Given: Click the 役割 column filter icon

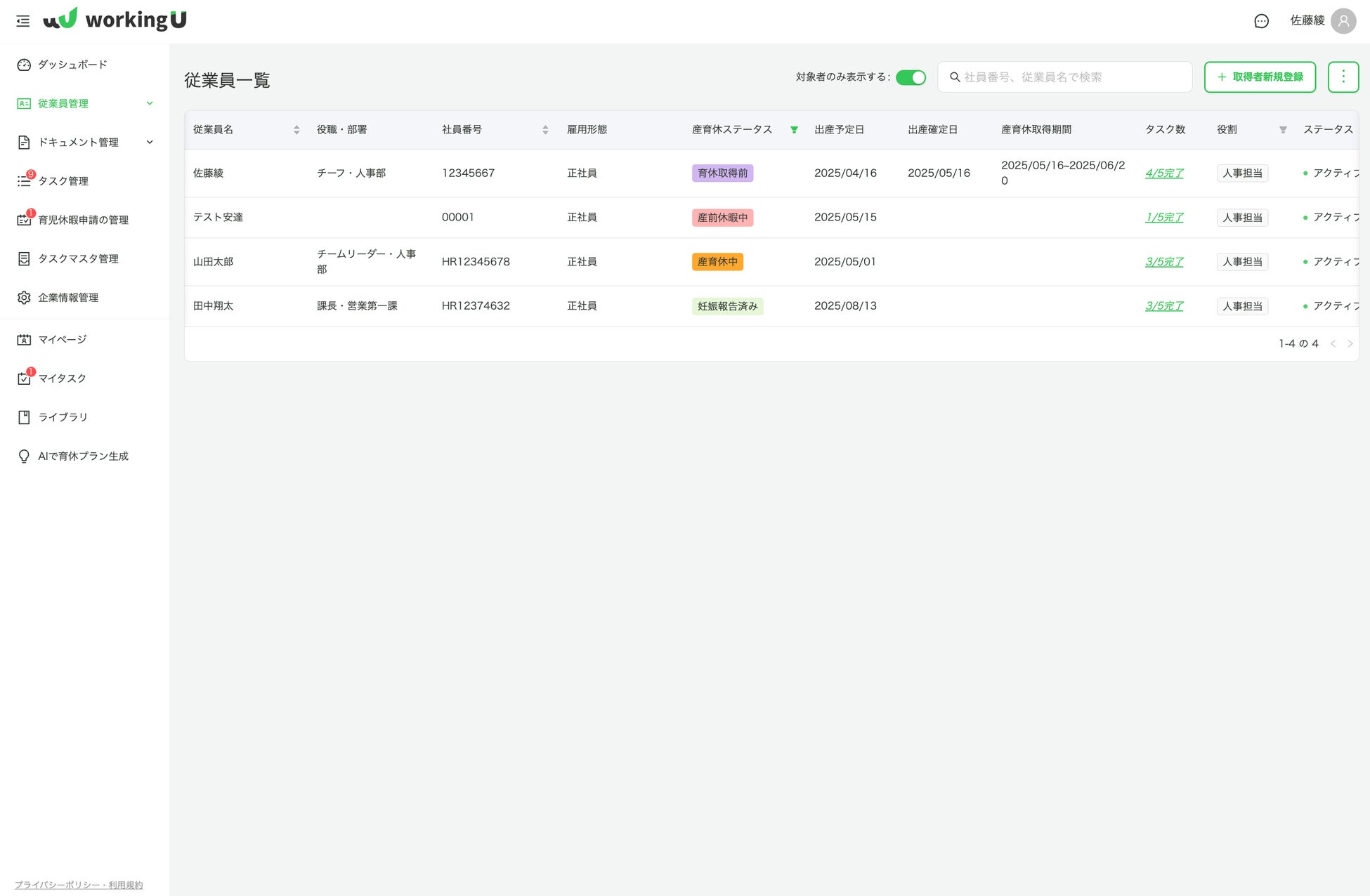Looking at the screenshot, I should (x=1283, y=130).
